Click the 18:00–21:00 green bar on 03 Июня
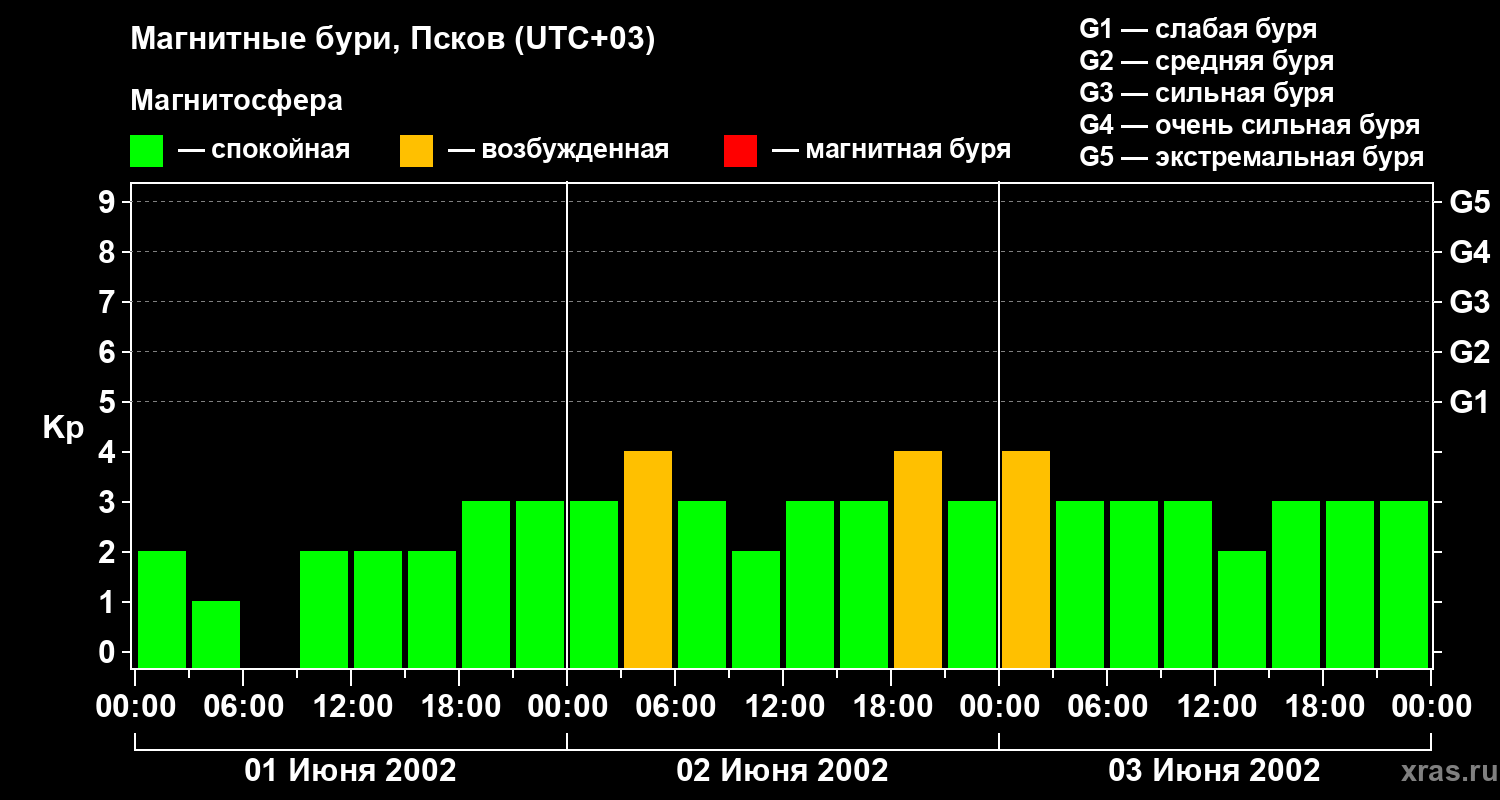Viewport: 1500px width, 800px height. click(1350, 584)
